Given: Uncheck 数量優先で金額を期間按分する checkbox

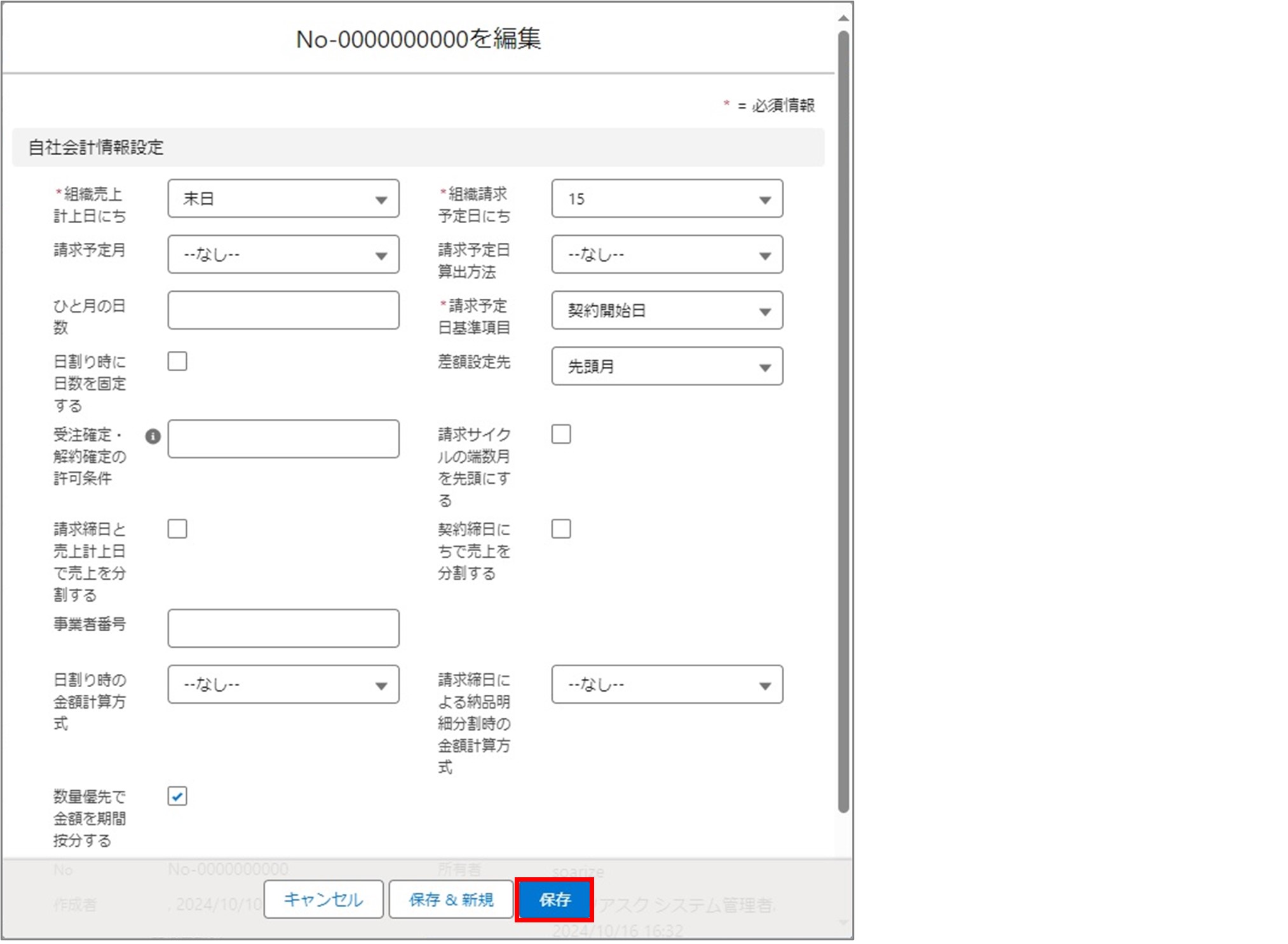Looking at the screenshot, I should click(x=177, y=797).
